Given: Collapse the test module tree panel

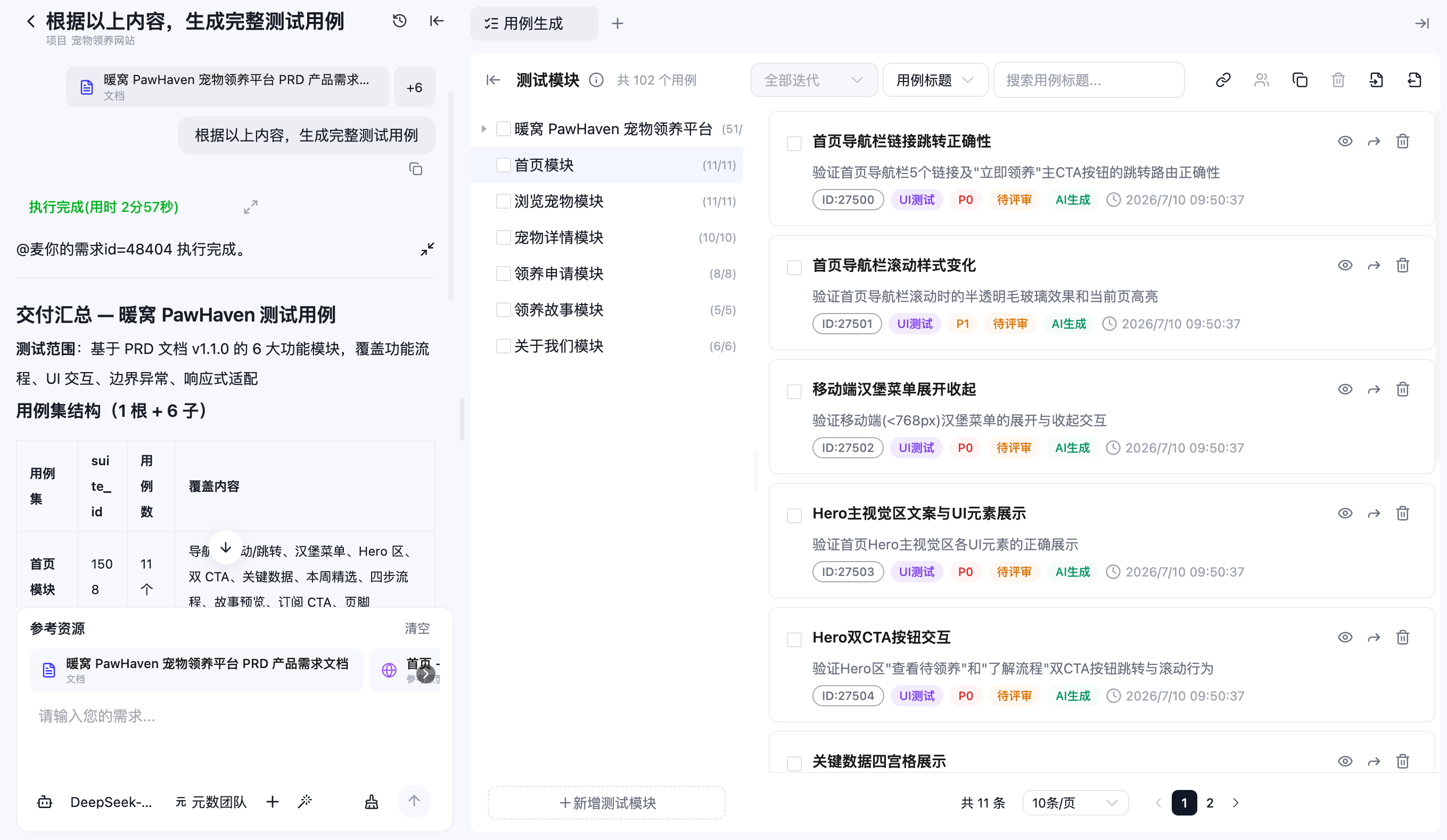Looking at the screenshot, I should [493, 80].
